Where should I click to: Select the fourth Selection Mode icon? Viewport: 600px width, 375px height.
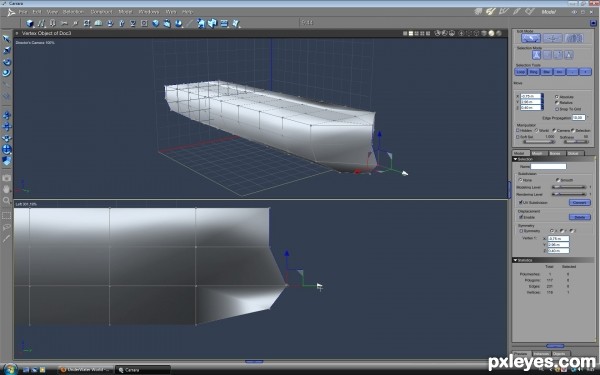pos(569,55)
